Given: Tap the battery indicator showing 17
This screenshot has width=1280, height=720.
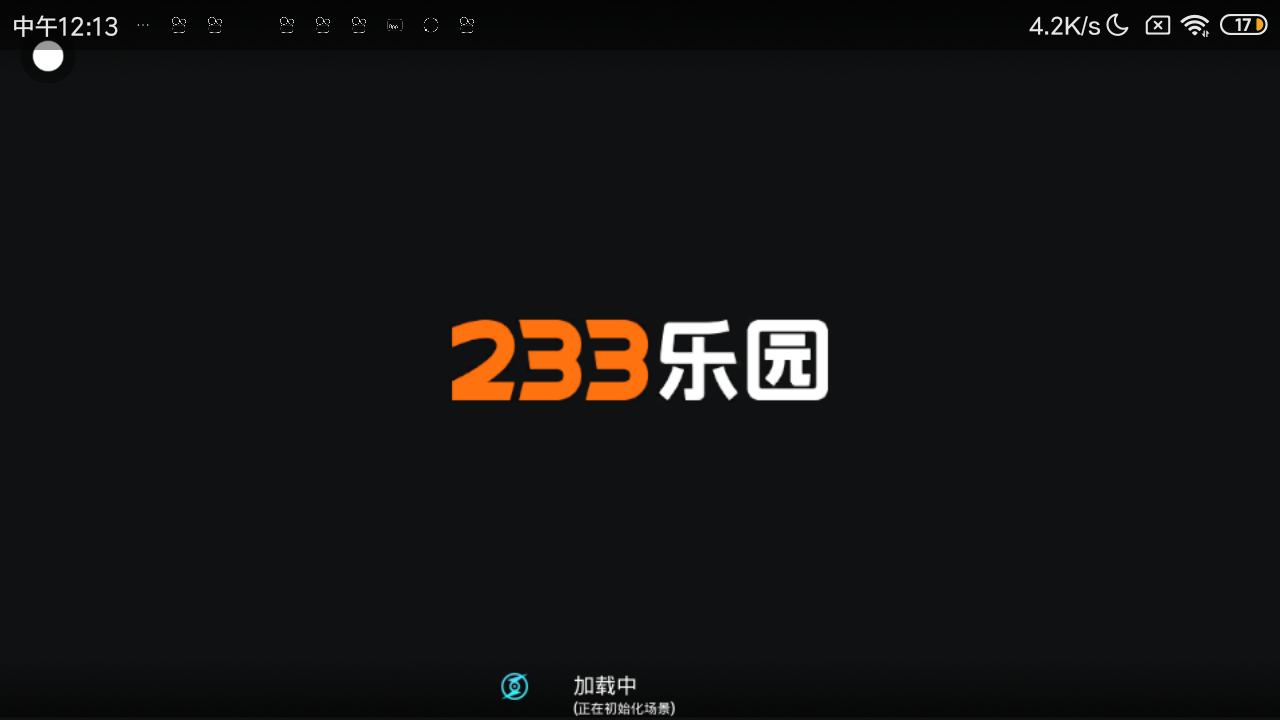Looking at the screenshot, I should click(x=1243, y=25).
